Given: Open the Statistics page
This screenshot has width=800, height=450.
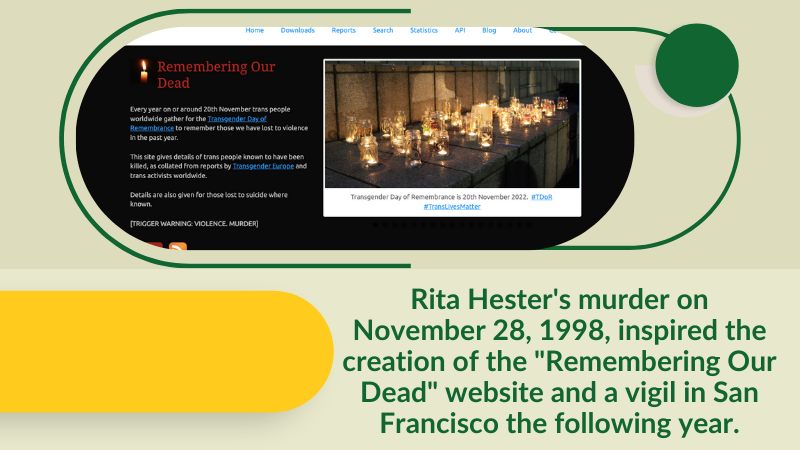Looking at the screenshot, I should coord(424,30).
